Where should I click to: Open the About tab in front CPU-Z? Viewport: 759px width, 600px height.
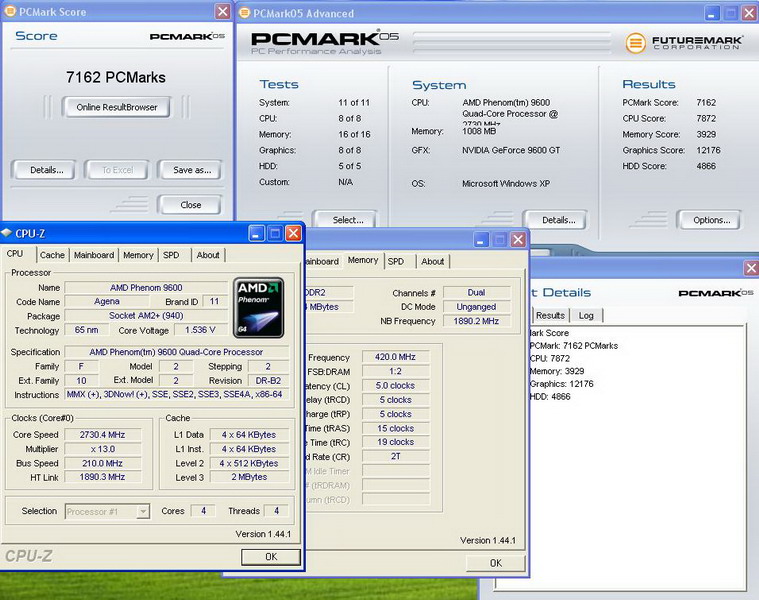pos(208,255)
